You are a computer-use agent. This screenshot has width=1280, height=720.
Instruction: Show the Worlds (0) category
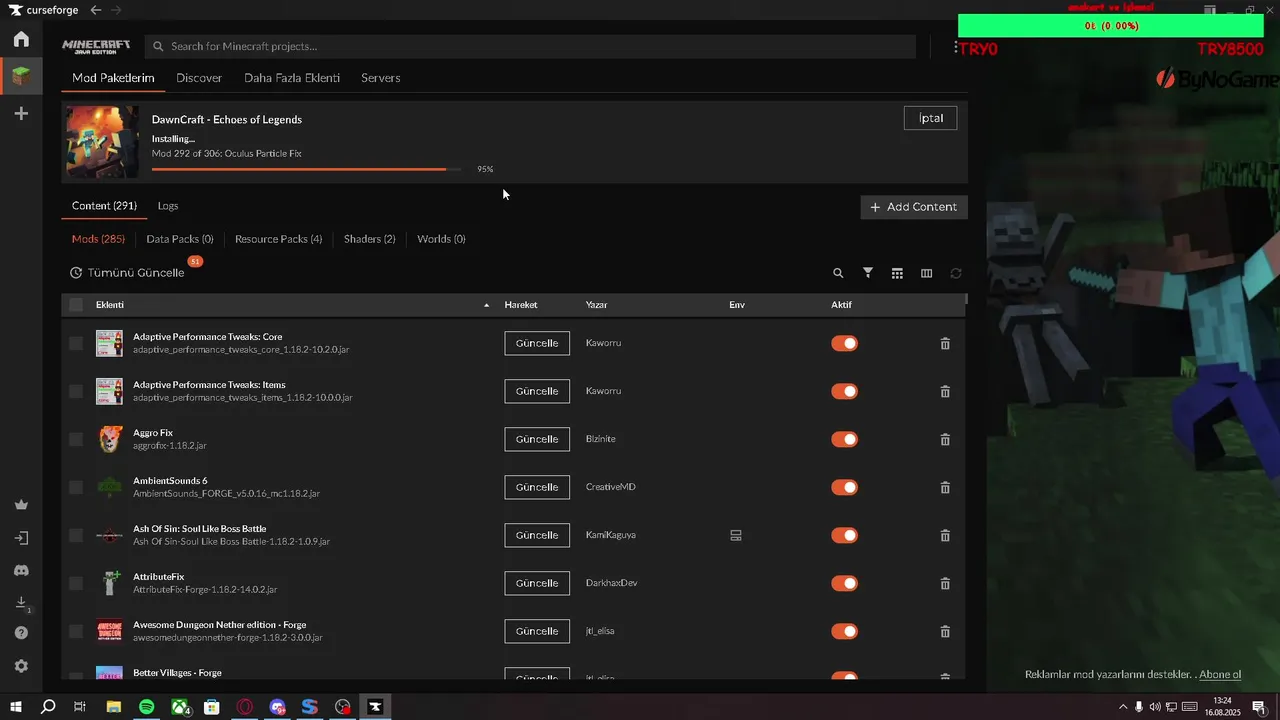point(441,239)
